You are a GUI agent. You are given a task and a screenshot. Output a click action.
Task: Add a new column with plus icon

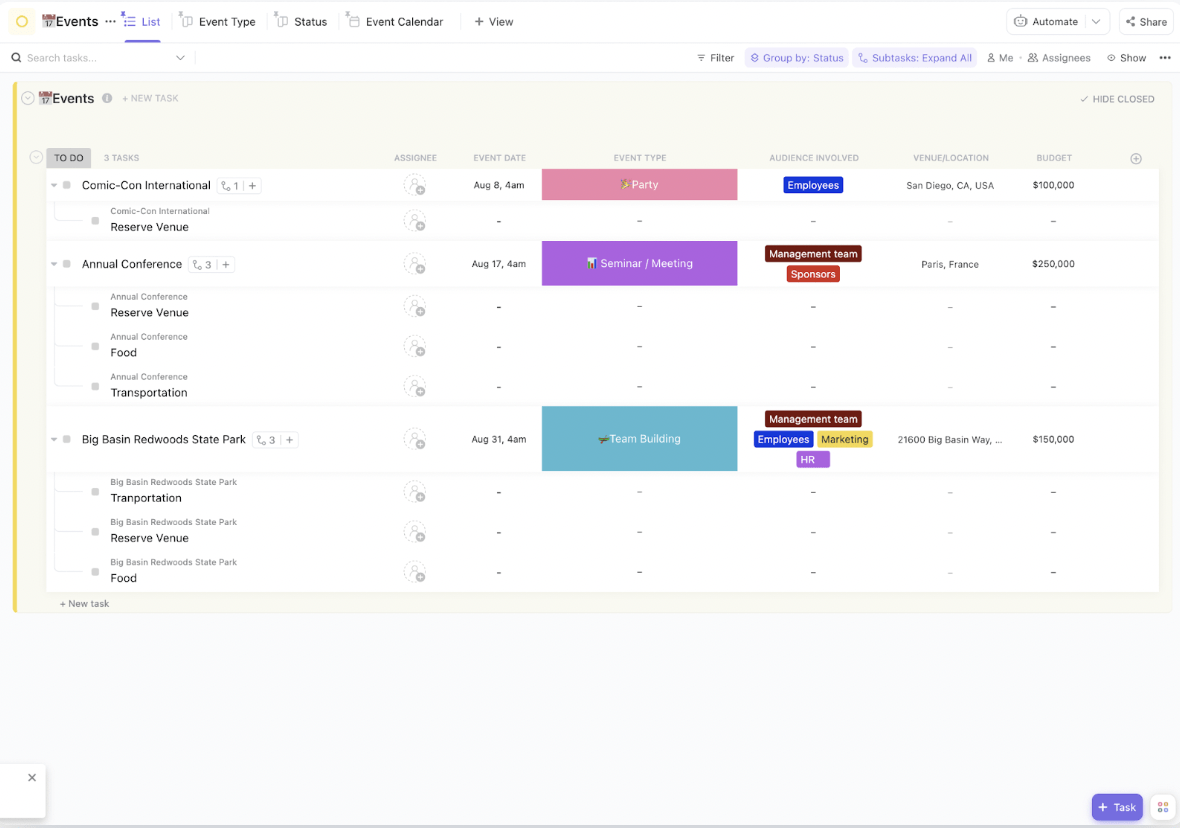pos(1136,158)
